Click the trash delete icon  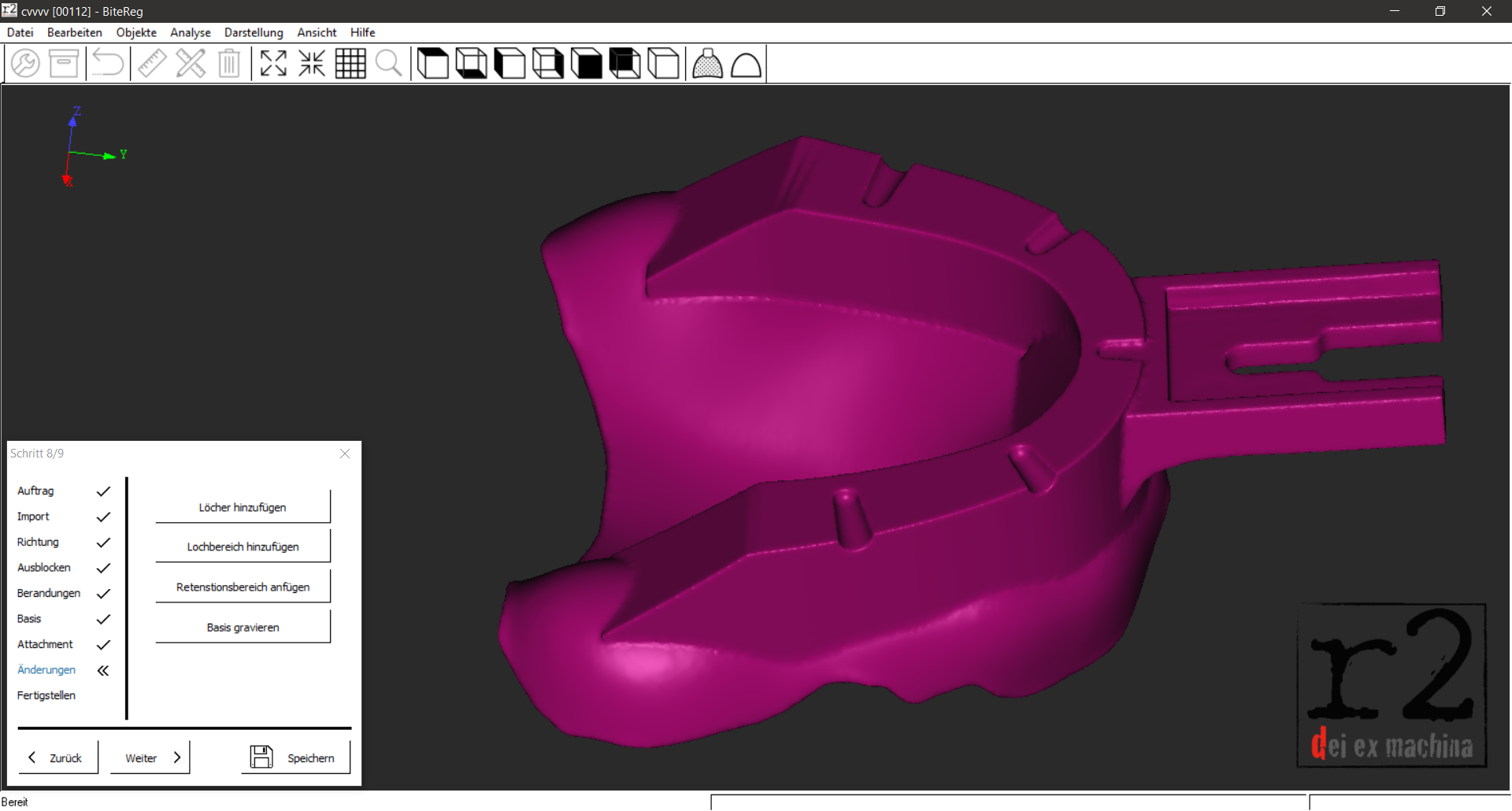tap(229, 63)
